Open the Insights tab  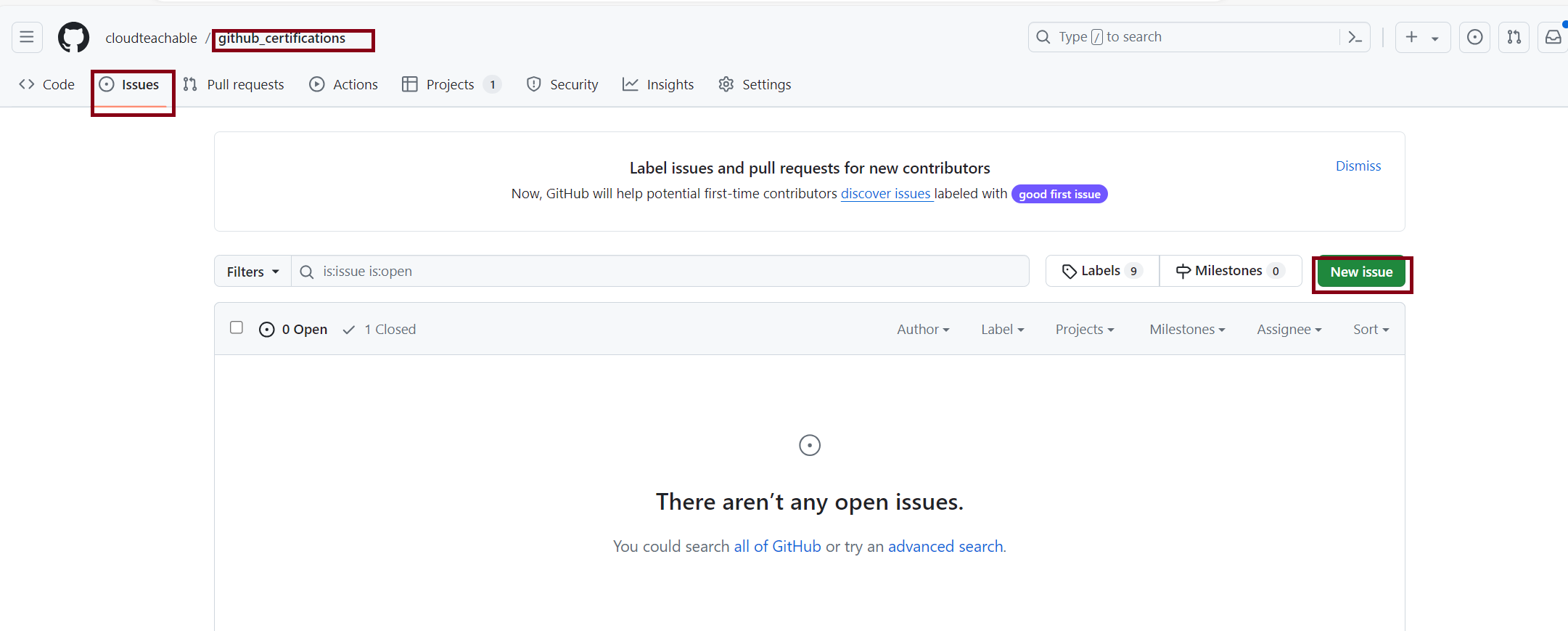click(x=658, y=85)
